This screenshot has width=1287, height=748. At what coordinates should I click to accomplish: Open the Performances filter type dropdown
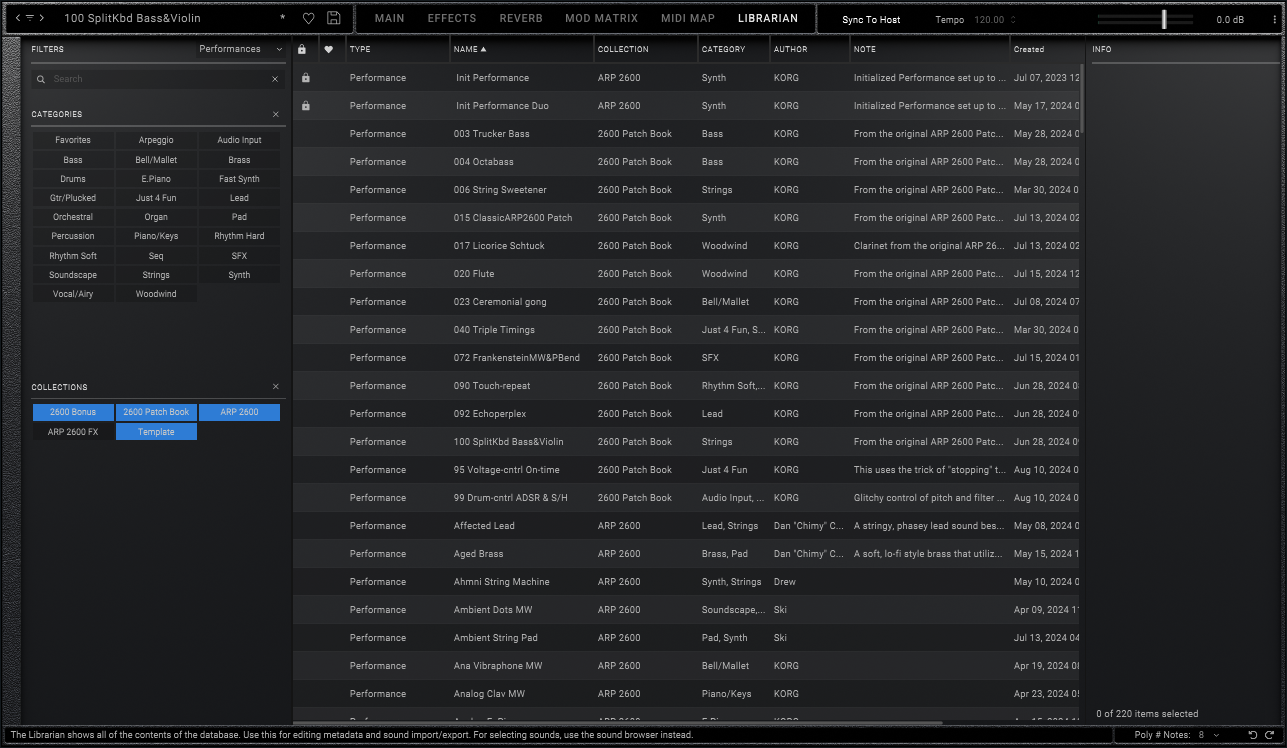[x=240, y=49]
